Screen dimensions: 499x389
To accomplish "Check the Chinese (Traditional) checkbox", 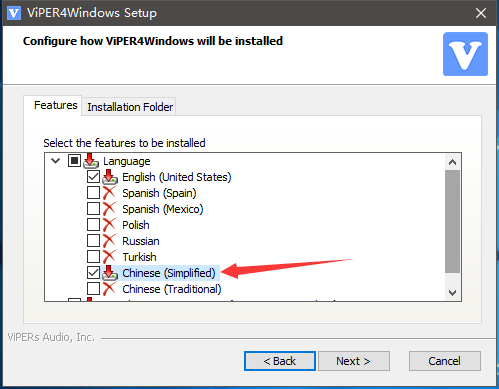I will click(x=93, y=289).
